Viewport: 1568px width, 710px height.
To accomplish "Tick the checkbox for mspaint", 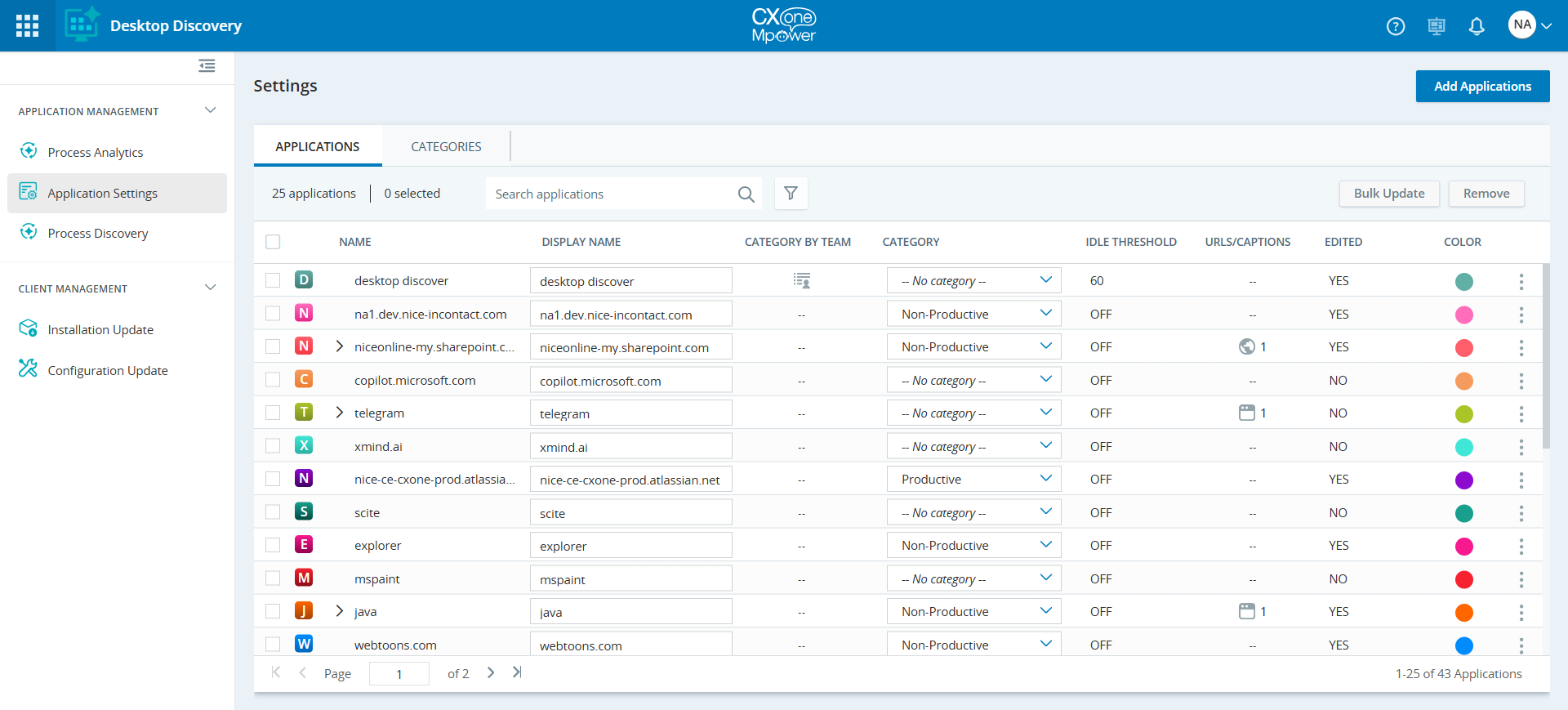I will [x=273, y=578].
